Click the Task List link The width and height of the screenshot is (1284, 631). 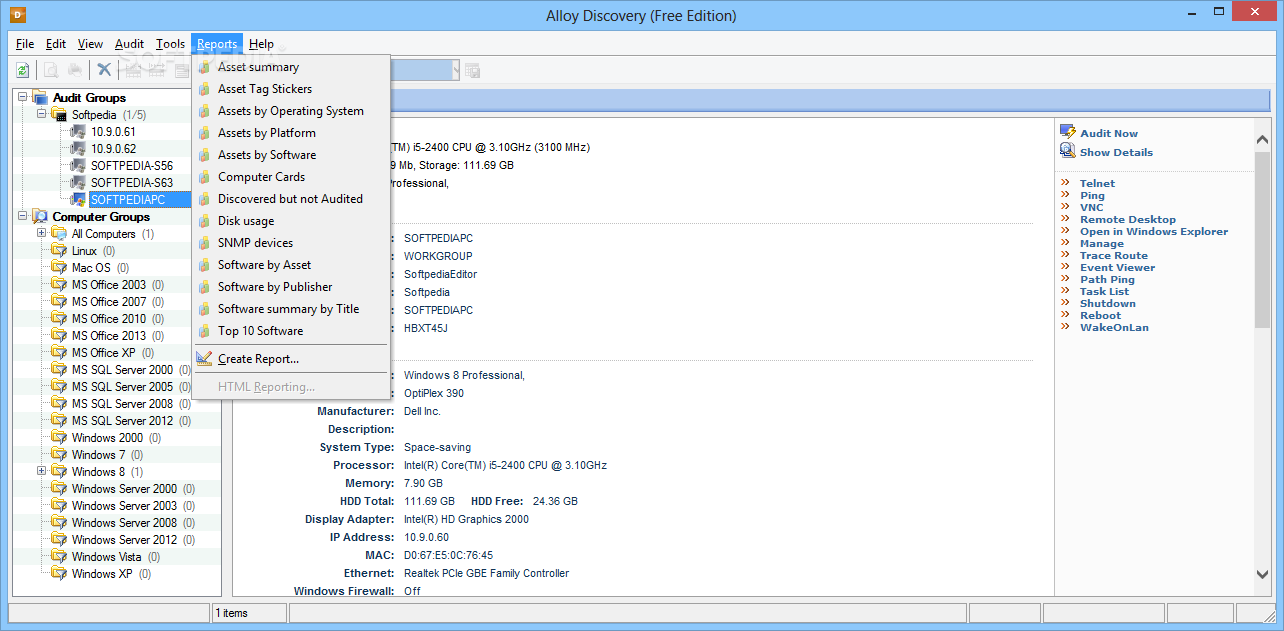1104,291
